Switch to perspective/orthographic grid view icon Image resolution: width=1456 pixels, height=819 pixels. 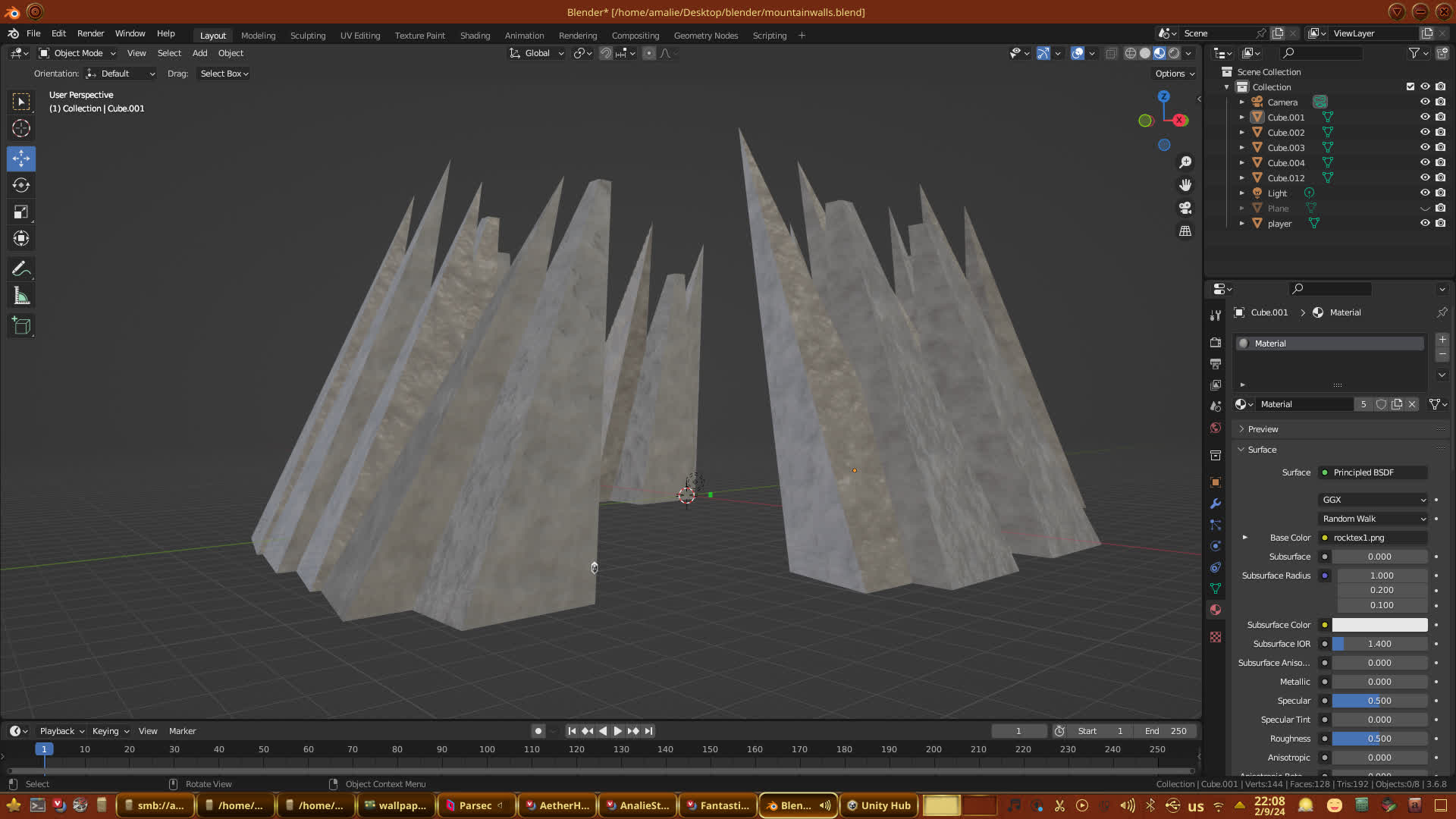click(1185, 231)
